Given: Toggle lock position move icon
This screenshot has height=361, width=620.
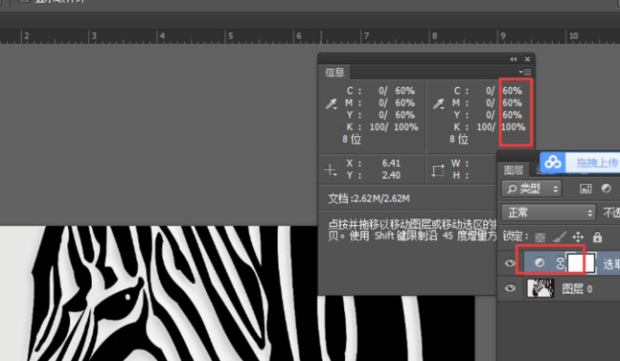Looking at the screenshot, I should [578, 237].
